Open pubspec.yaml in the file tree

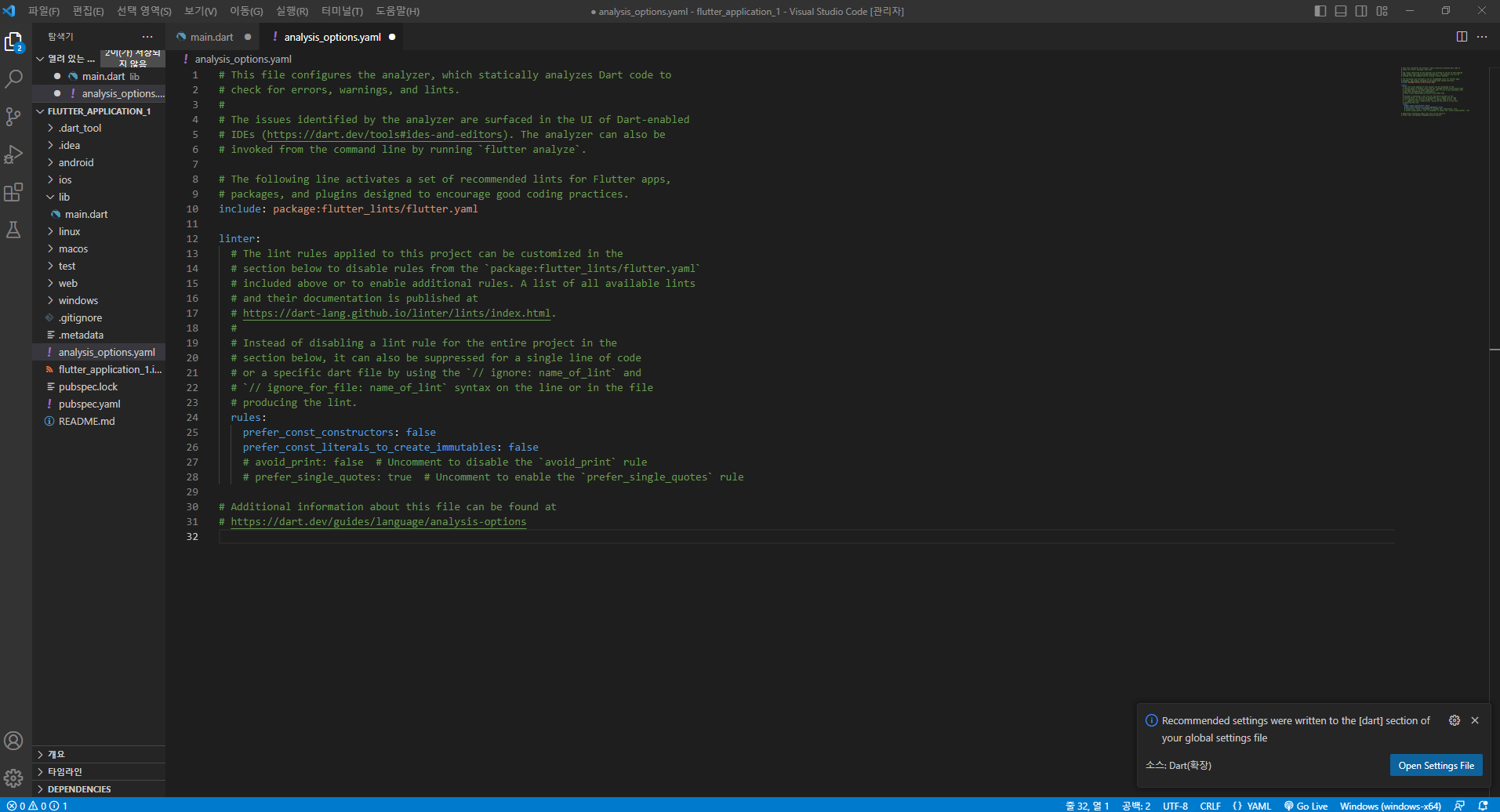89,404
